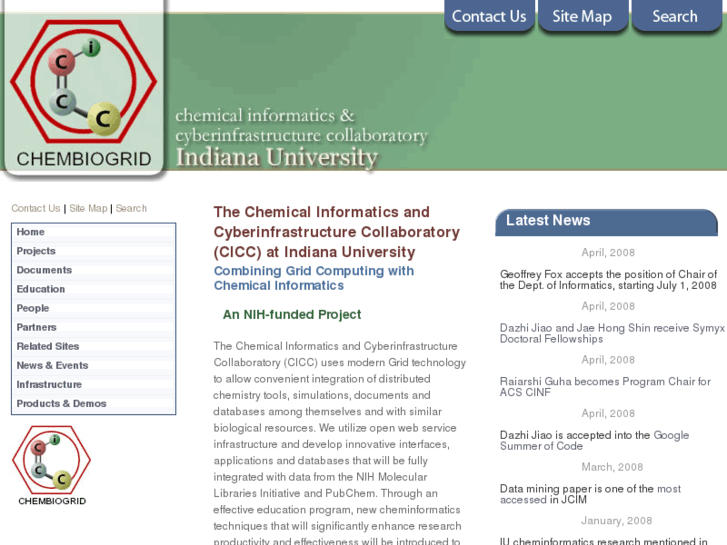Image resolution: width=727 pixels, height=545 pixels.
Task: Open the Dazhi Jiao Symyx Doctoral Fellowships news
Action: tap(612, 333)
